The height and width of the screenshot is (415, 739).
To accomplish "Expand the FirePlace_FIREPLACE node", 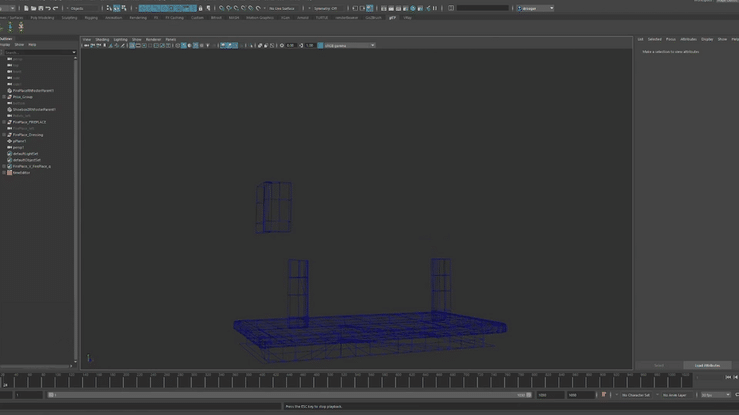I will click(x=4, y=122).
